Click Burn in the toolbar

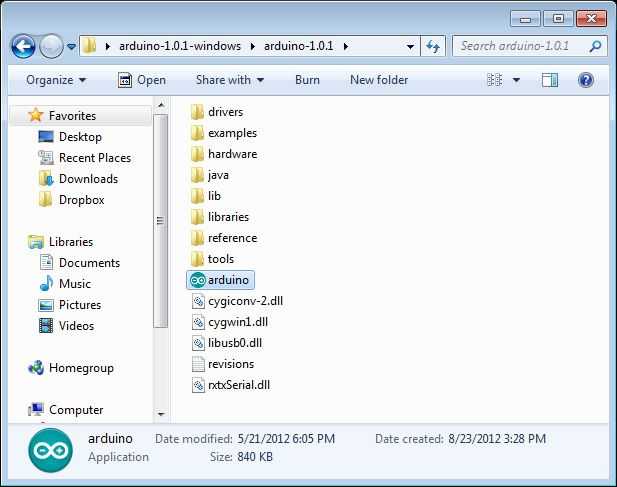307,80
